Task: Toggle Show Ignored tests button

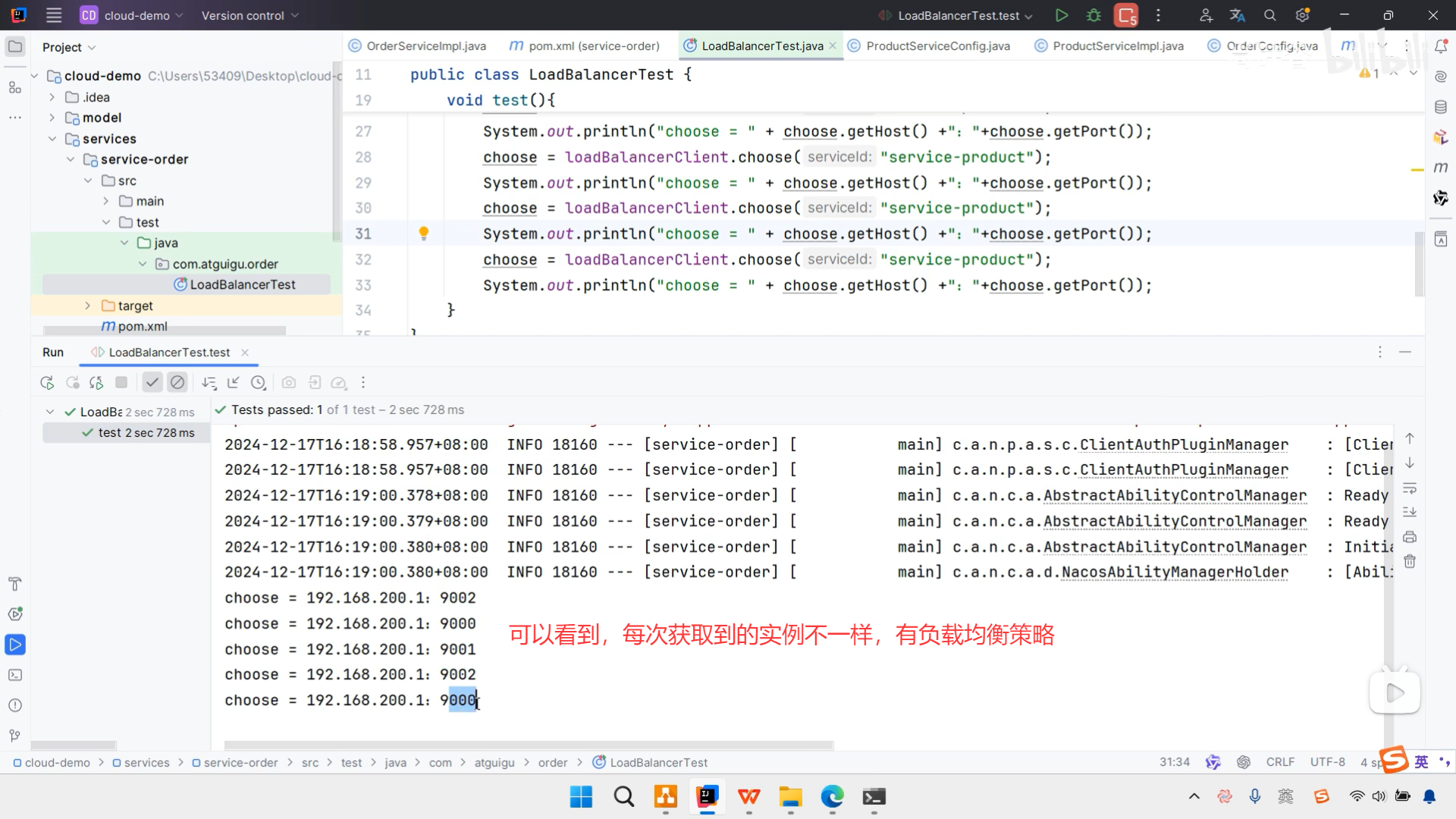Action: [177, 383]
